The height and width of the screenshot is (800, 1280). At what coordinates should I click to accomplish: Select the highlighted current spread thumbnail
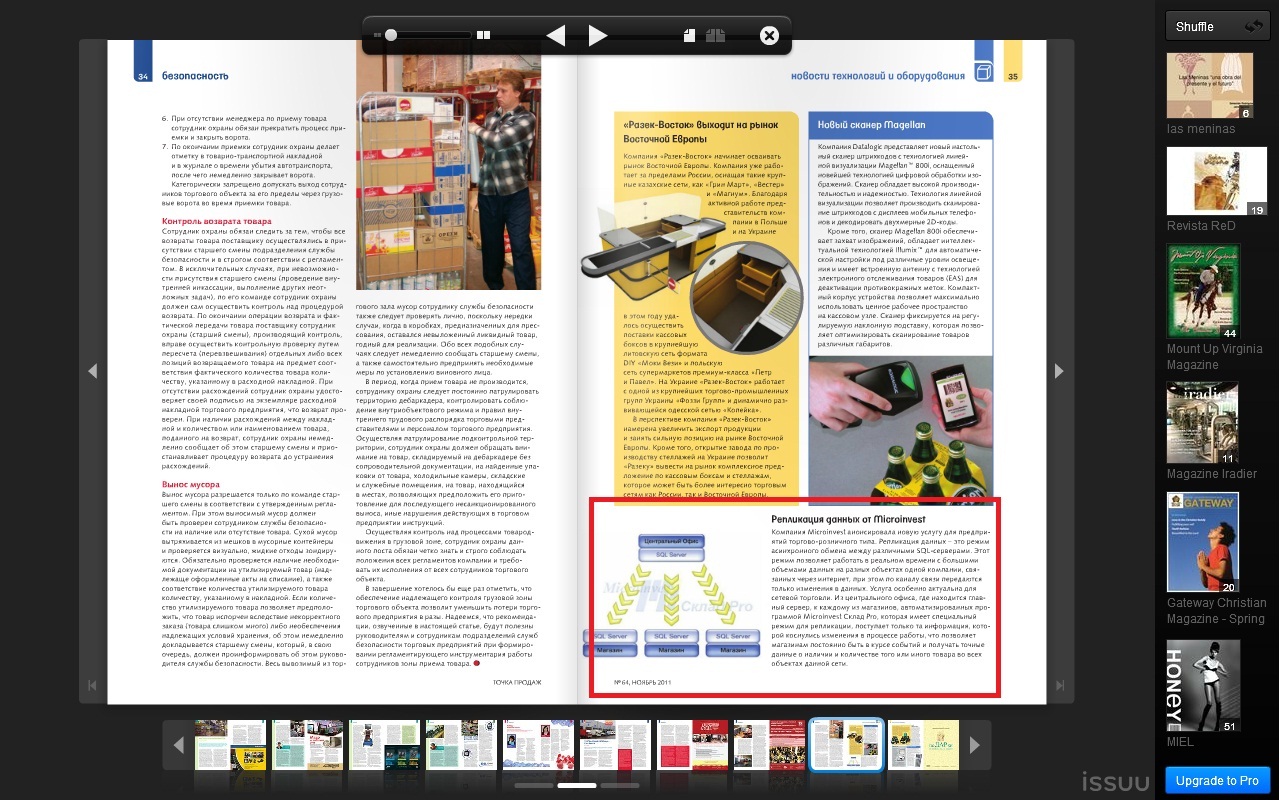coord(846,745)
